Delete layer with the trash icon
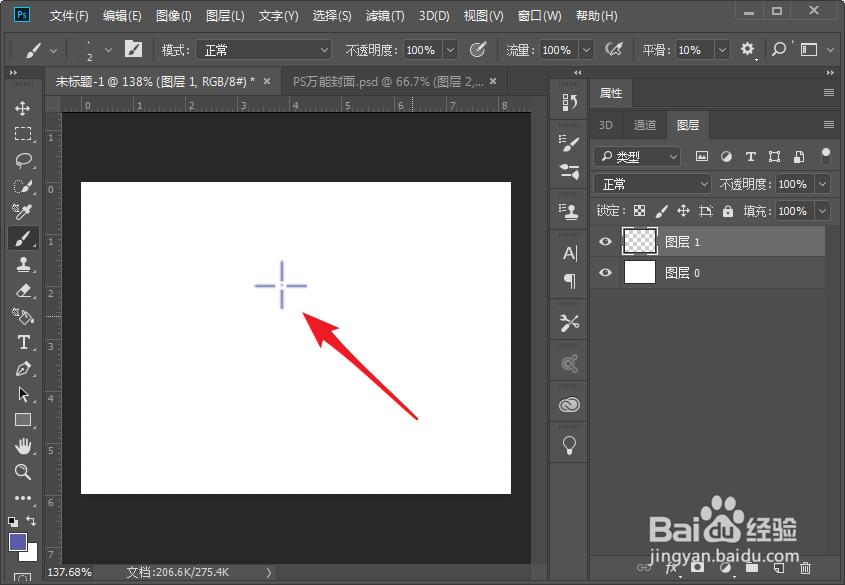845x585 pixels. click(x=805, y=568)
